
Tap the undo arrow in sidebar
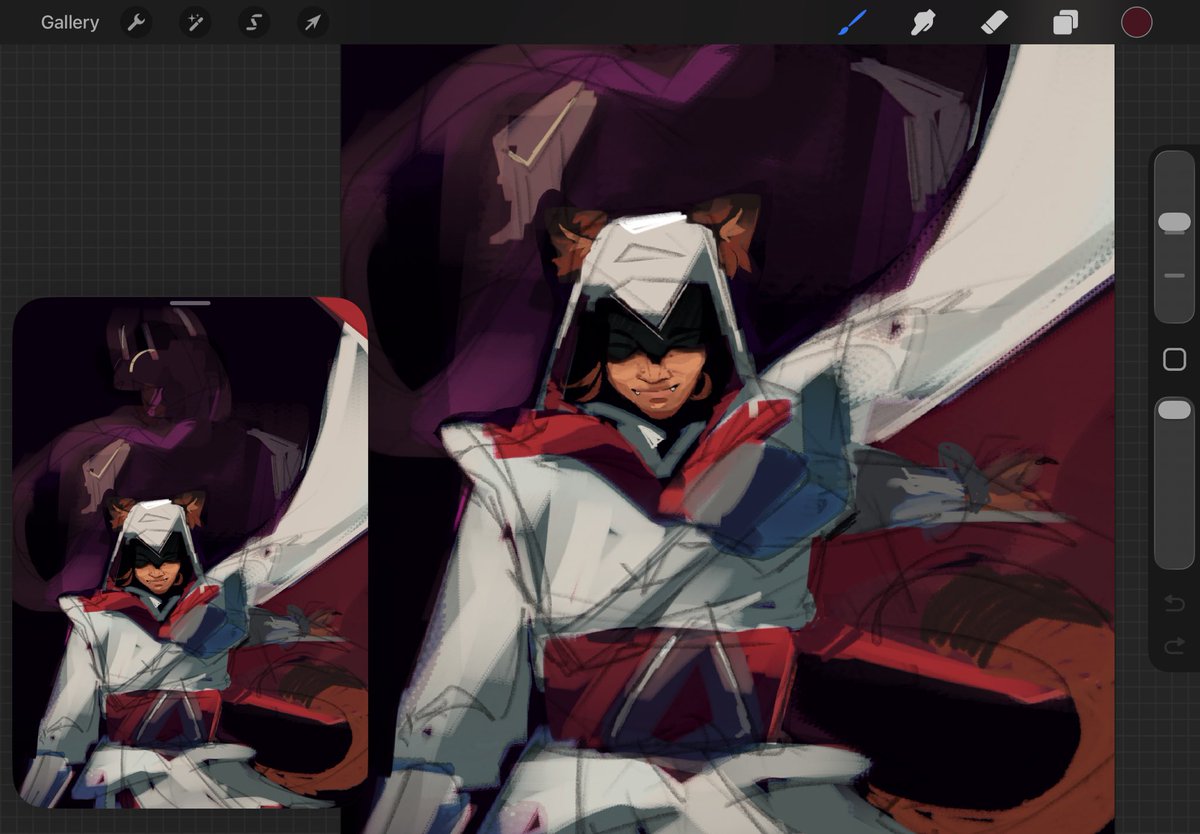tap(1174, 603)
